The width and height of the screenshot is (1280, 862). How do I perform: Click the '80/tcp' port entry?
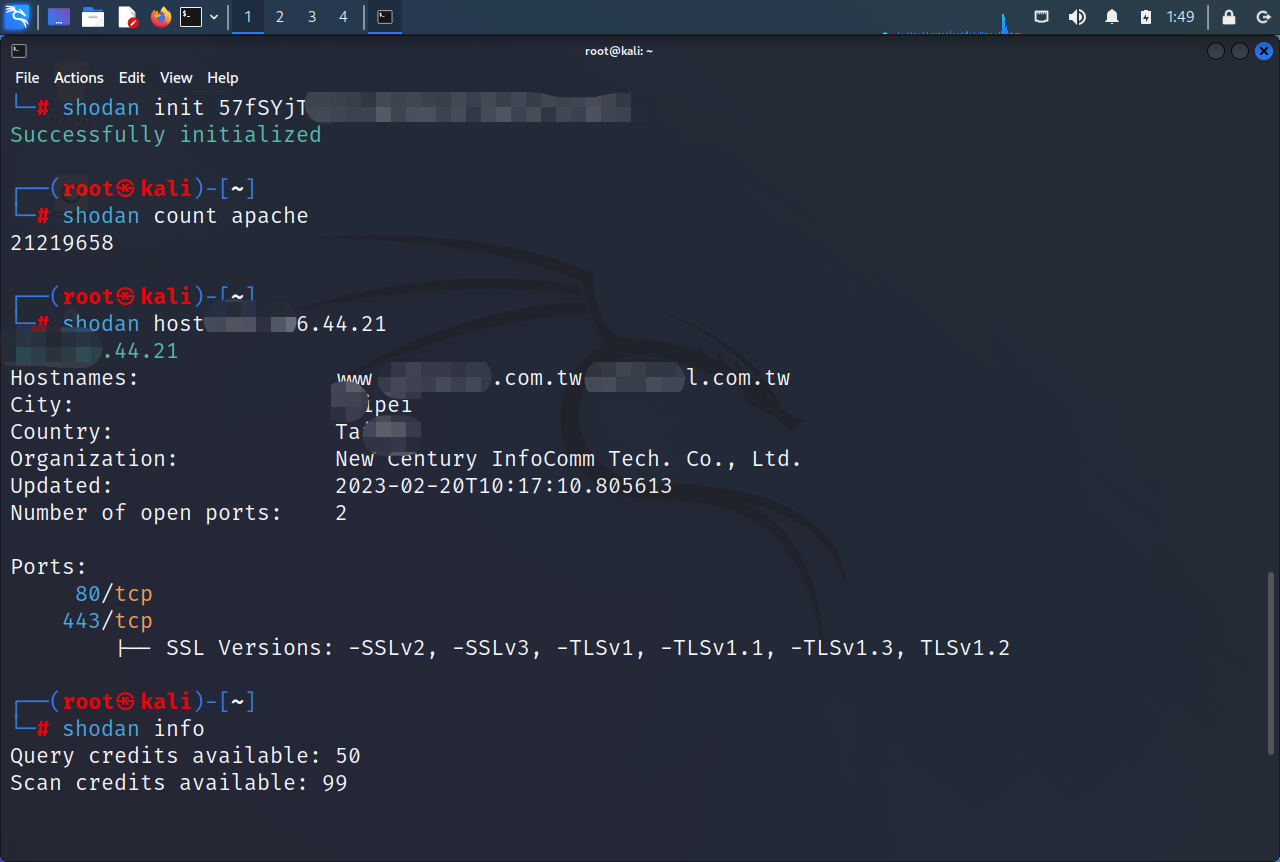[114, 594]
